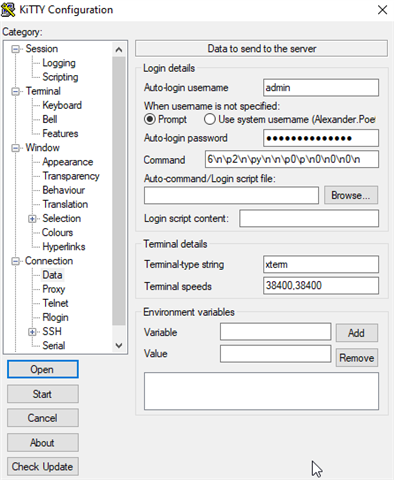Click the Terminal-type string field

pos(321,265)
